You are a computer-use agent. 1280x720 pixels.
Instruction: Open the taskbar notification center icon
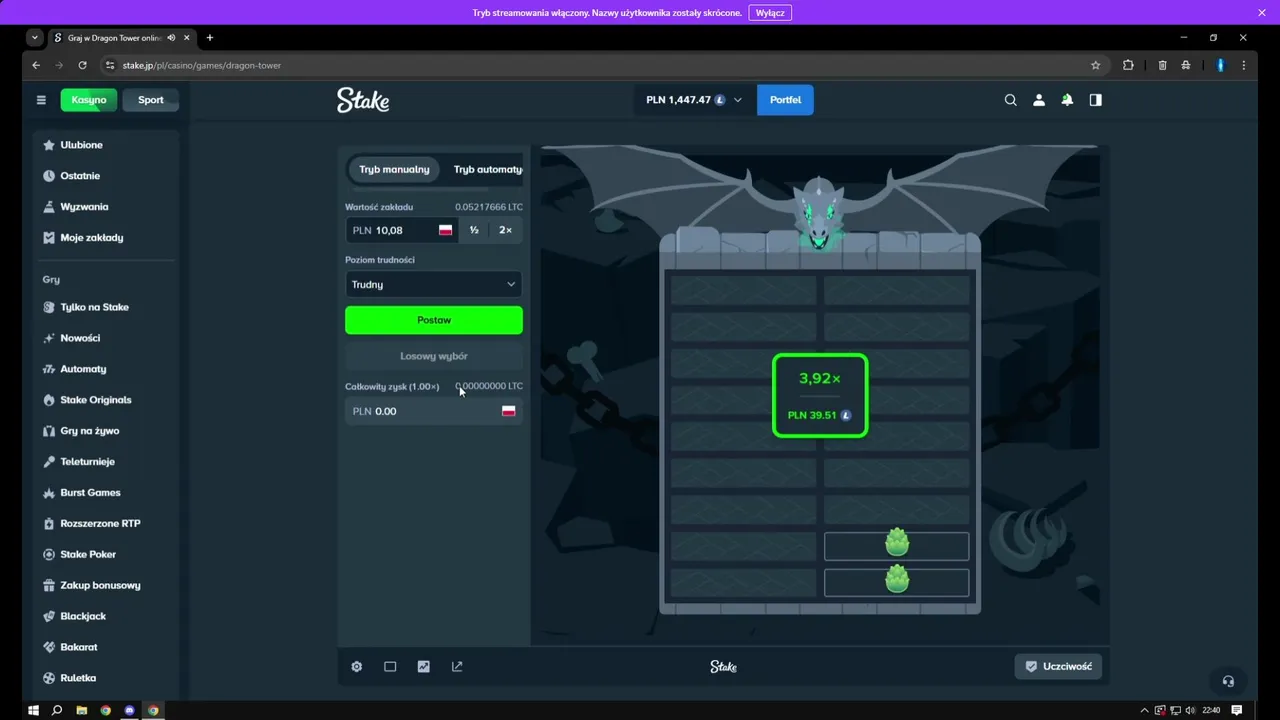click(x=1237, y=710)
